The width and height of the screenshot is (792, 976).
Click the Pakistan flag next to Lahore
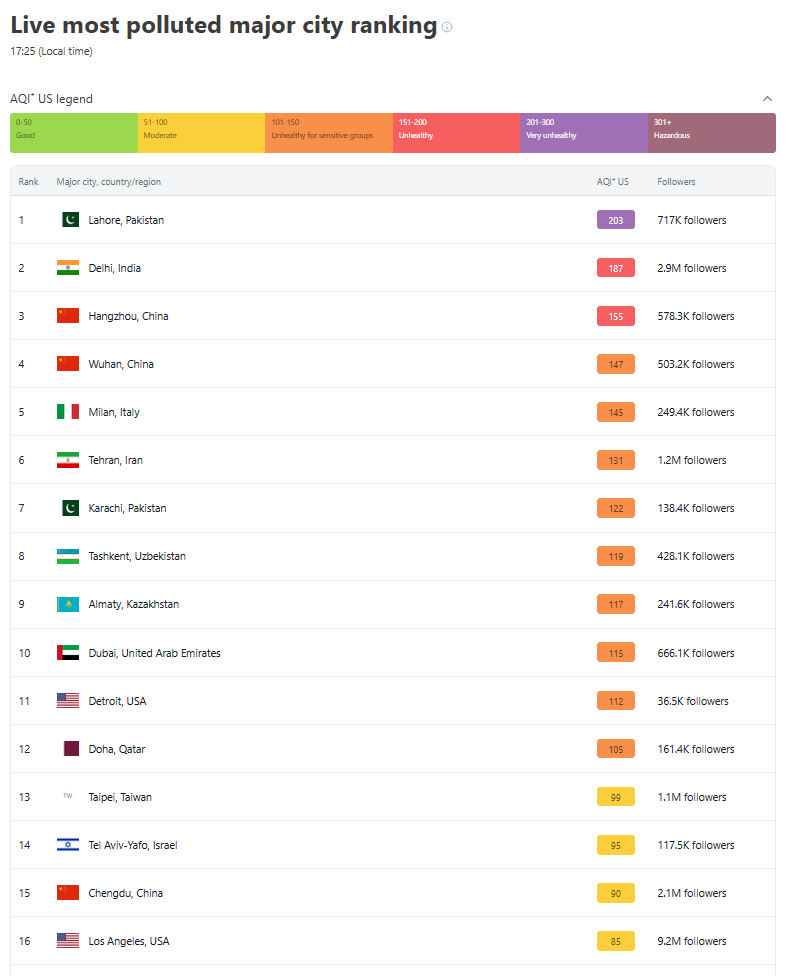point(69,220)
